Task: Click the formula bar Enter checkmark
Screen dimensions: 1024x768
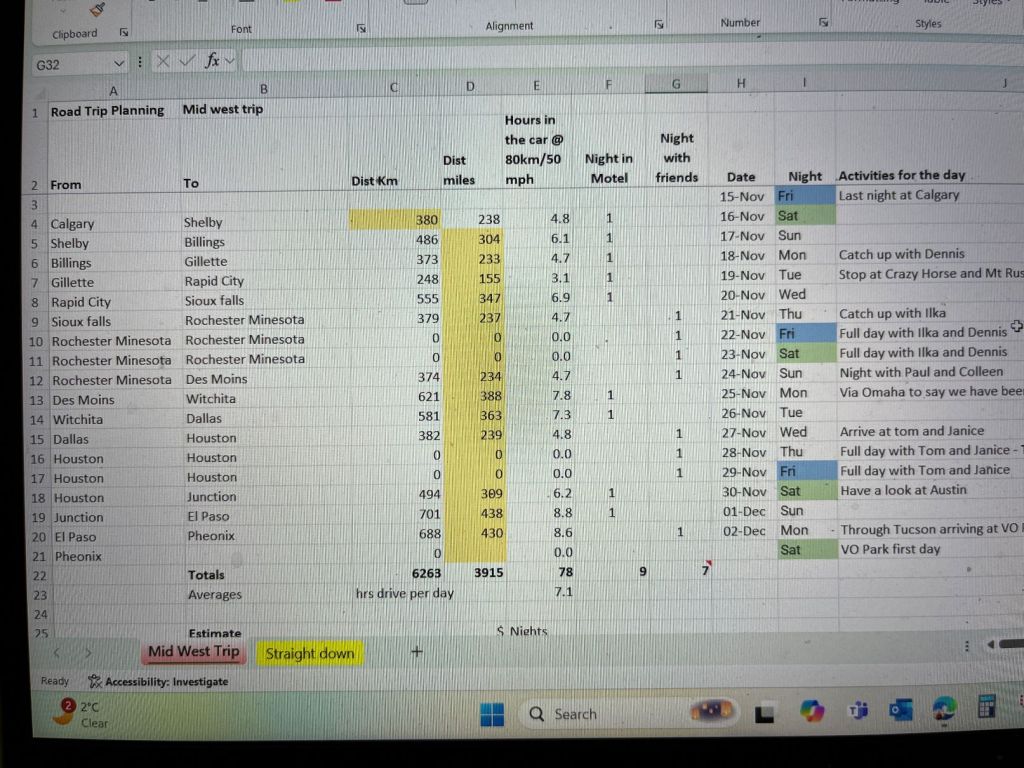Action: tap(185, 62)
